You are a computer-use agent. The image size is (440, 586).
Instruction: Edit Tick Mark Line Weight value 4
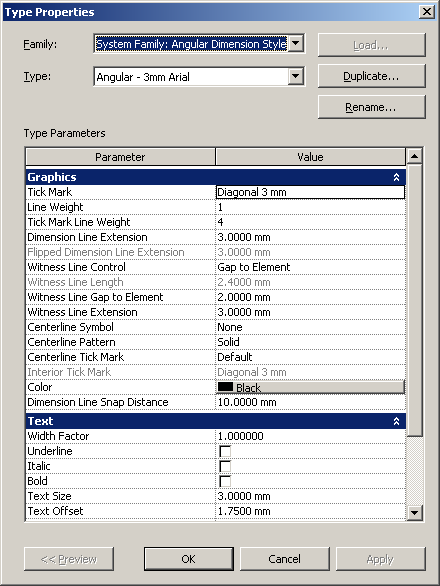click(x=310, y=222)
